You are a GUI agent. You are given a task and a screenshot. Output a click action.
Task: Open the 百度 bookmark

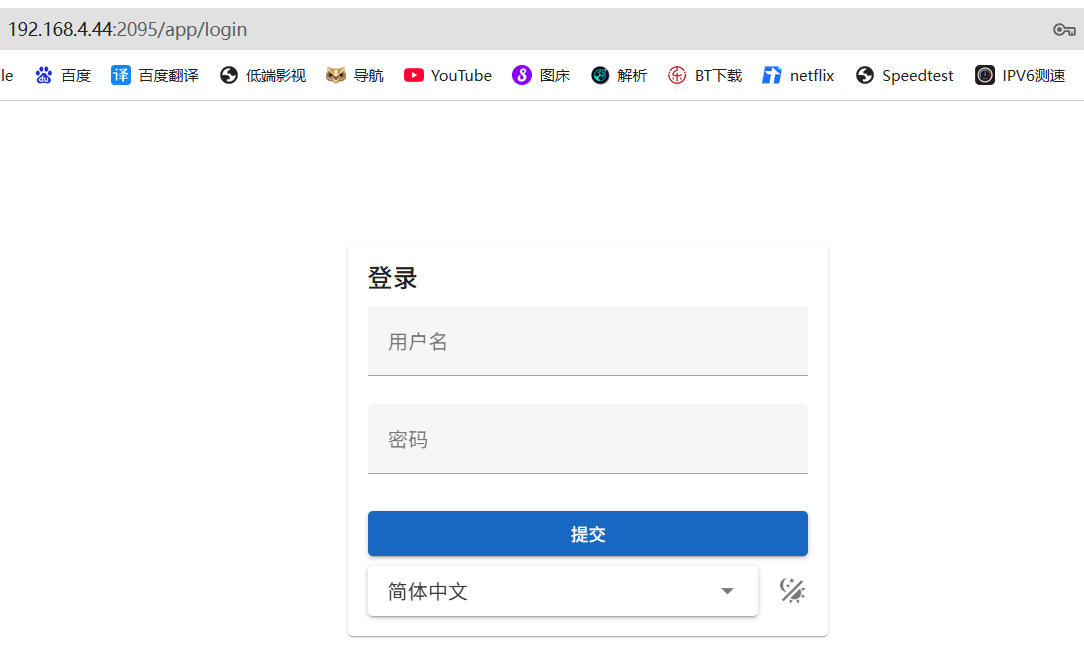coord(63,76)
